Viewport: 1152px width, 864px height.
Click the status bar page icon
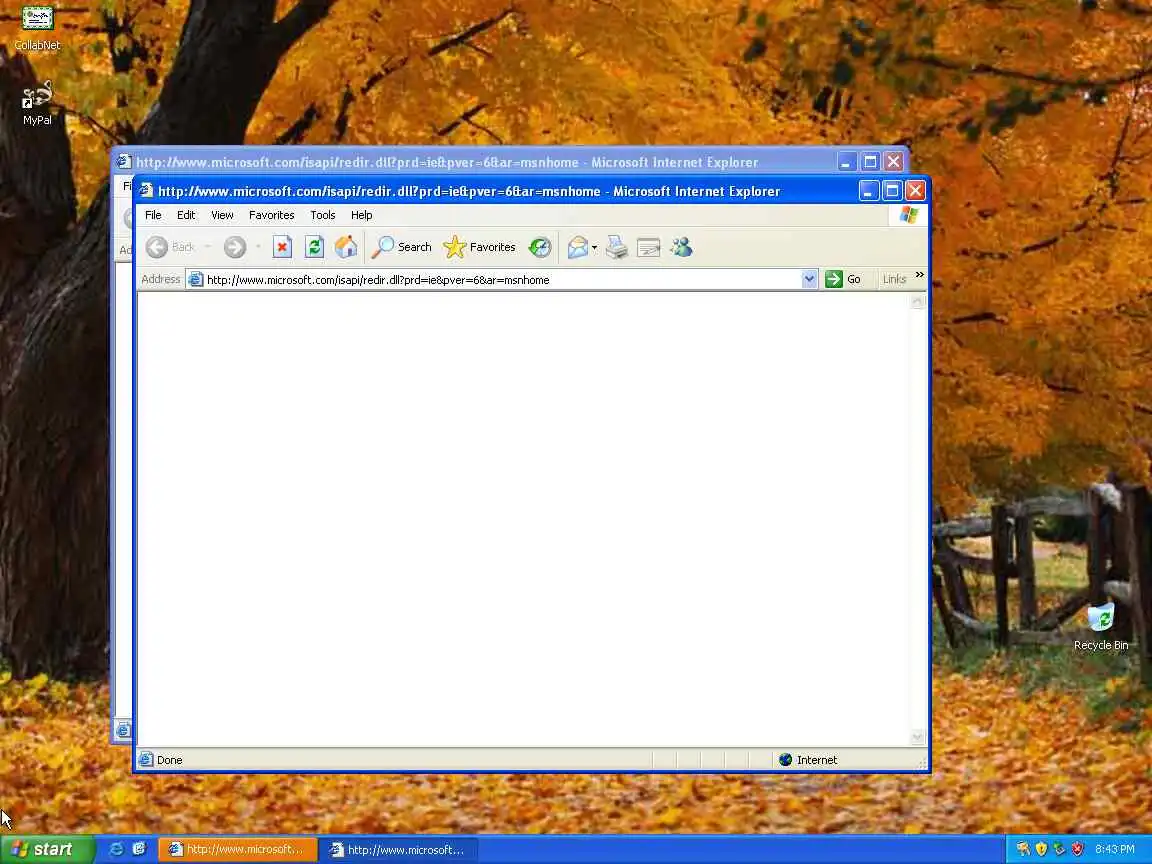point(146,760)
